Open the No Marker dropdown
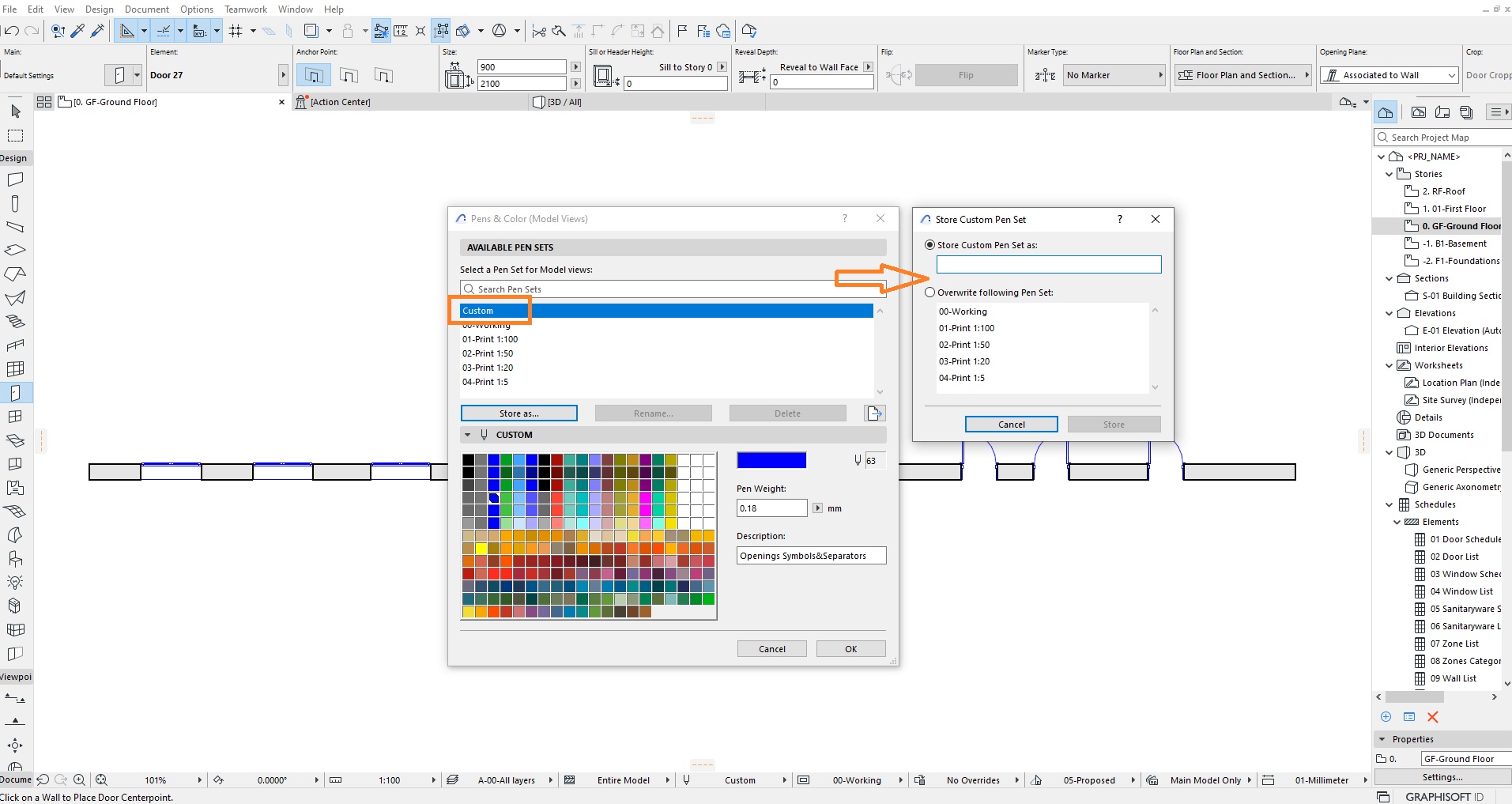 coord(1114,75)
